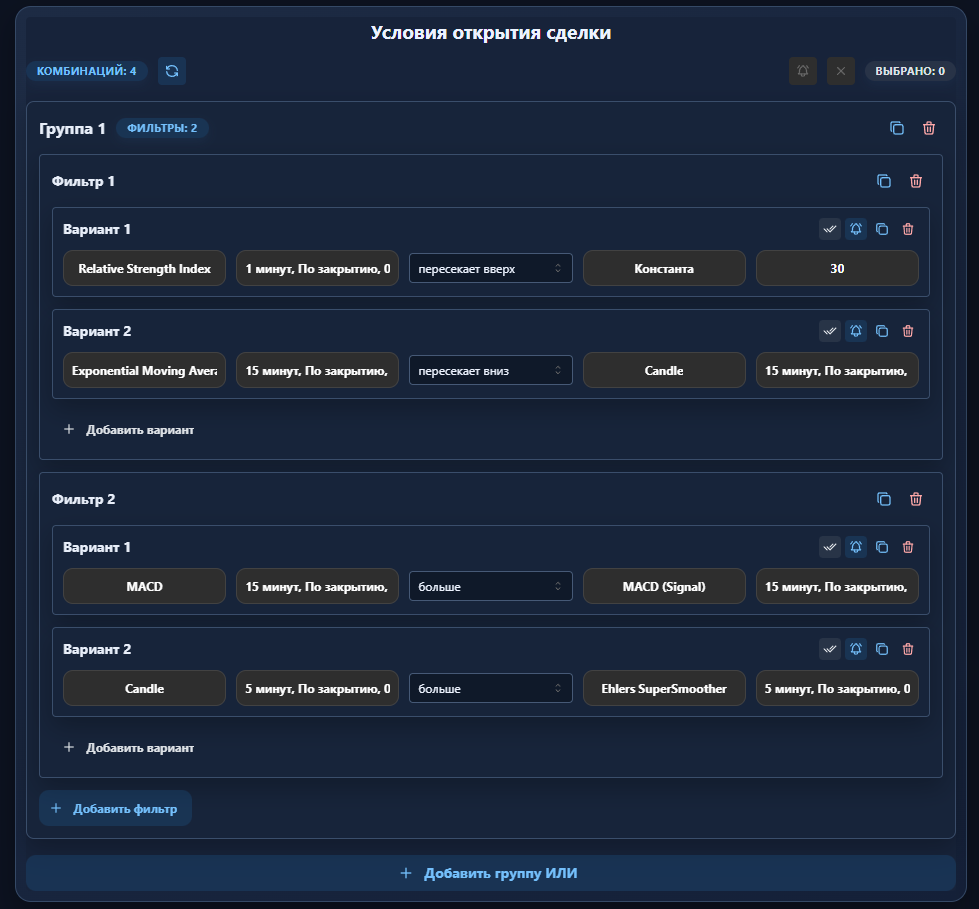This screenshot has width=979, height=909.
Task: Toggle select checkmark on MACD variant
Action: (x=830, y=547)
